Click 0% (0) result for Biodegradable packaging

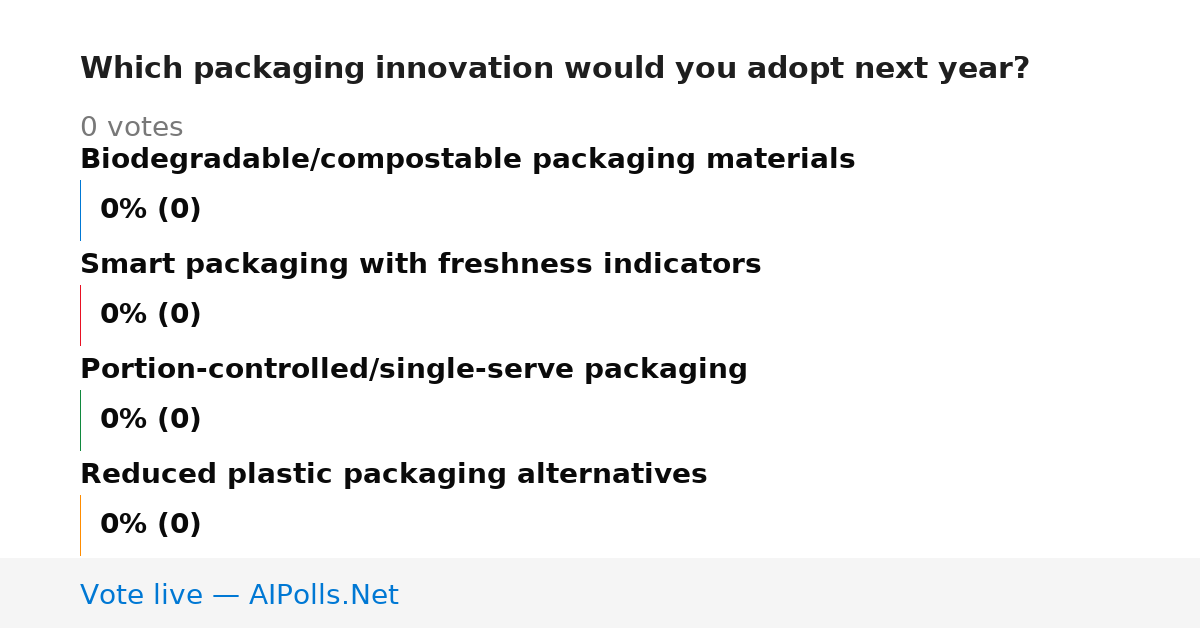coord(150,210)
